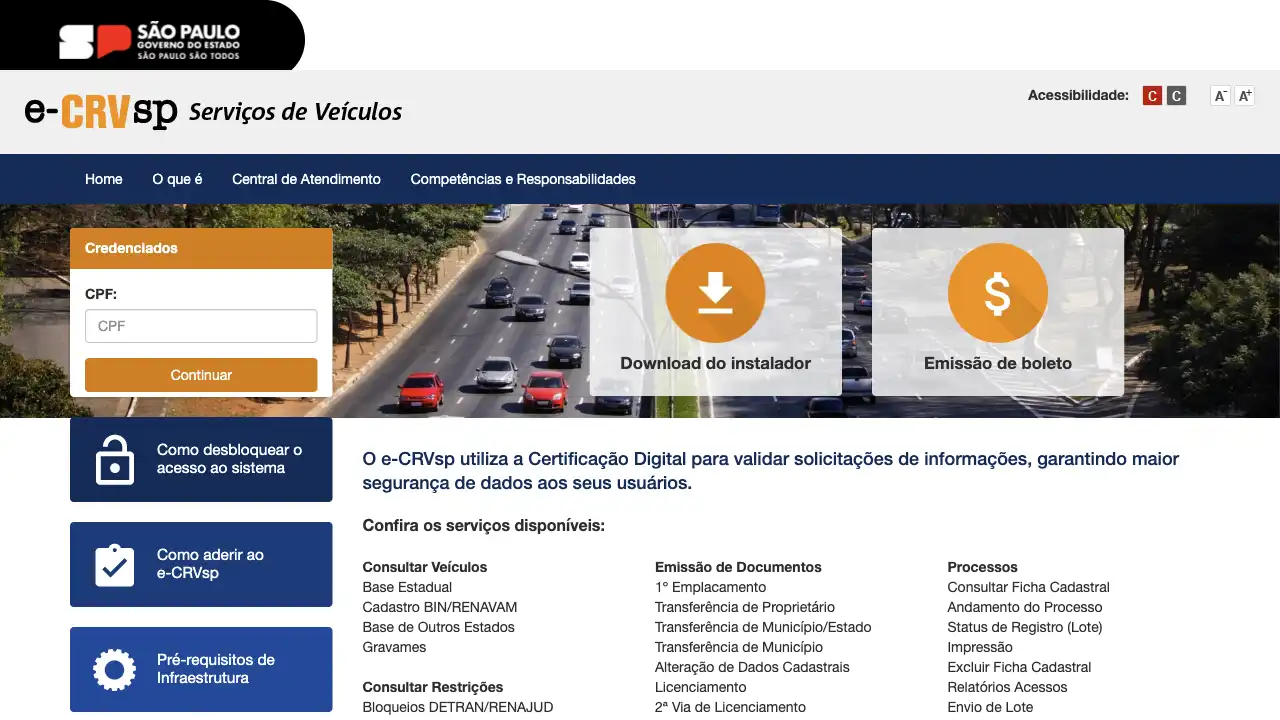Click the padlock icon for unlocking access
The width and height of the screenshot is (1280, 720).
(114, 459)
